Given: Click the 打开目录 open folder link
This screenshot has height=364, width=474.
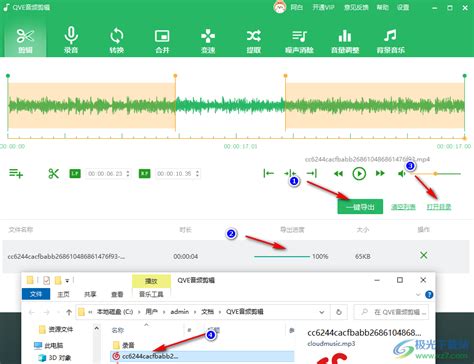Looking at the screenshot, I should 439,207.
